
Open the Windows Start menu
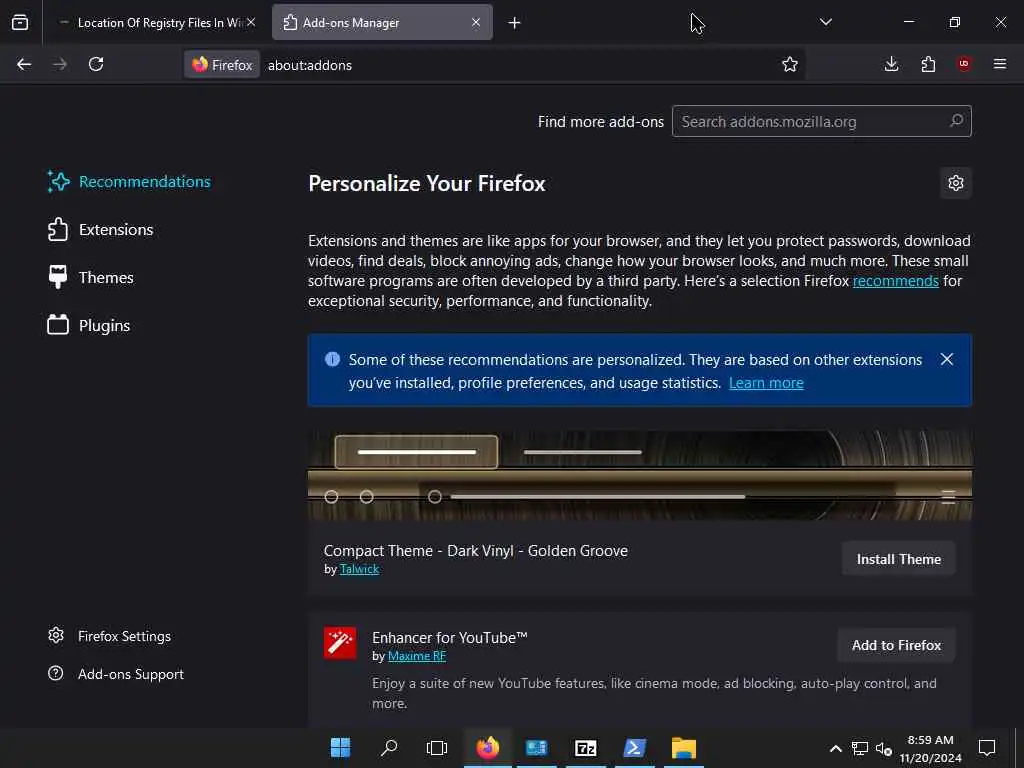(x=340, y=748)
